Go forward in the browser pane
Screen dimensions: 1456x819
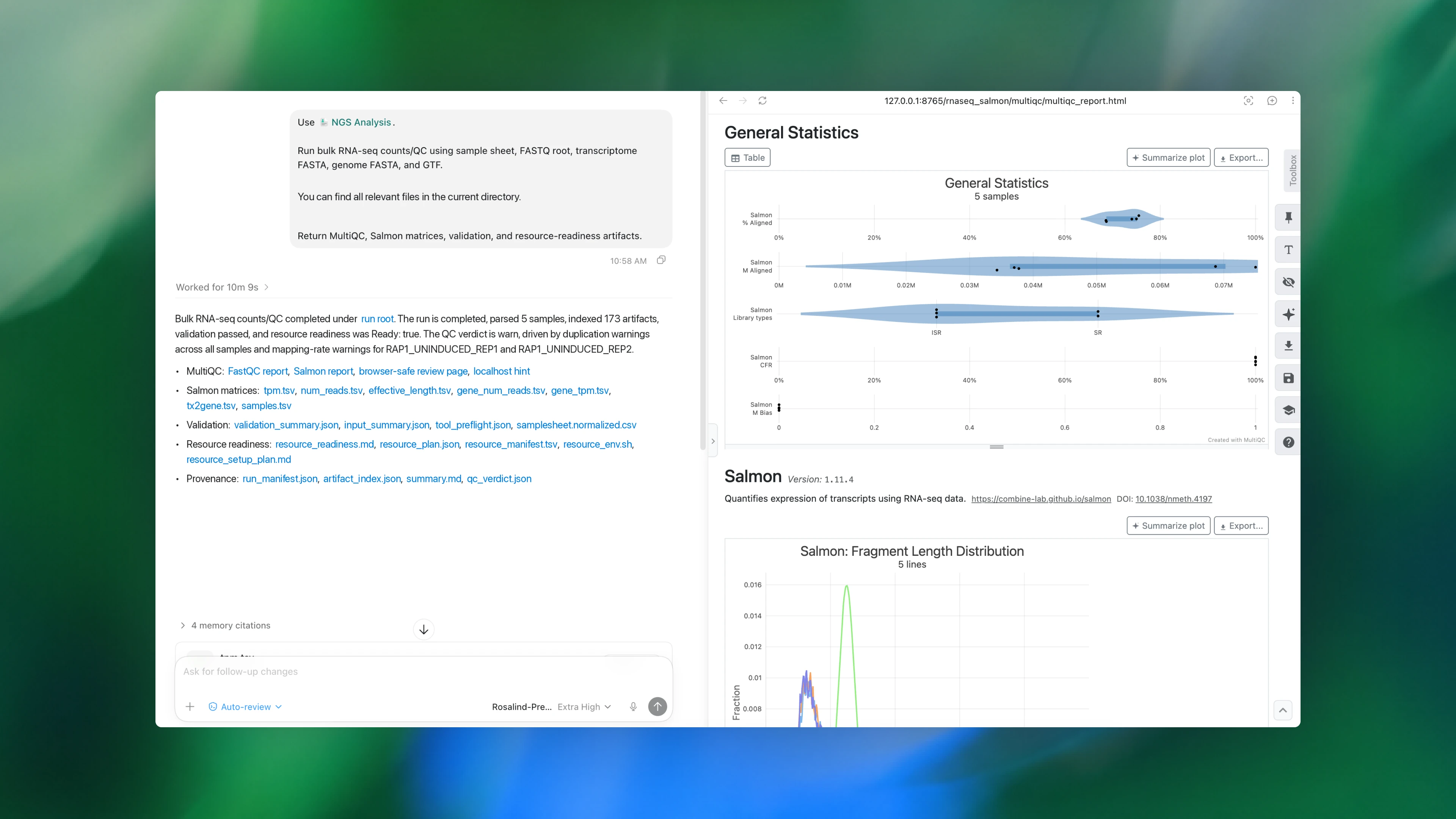pyautogui.click(x=743, y=100)
